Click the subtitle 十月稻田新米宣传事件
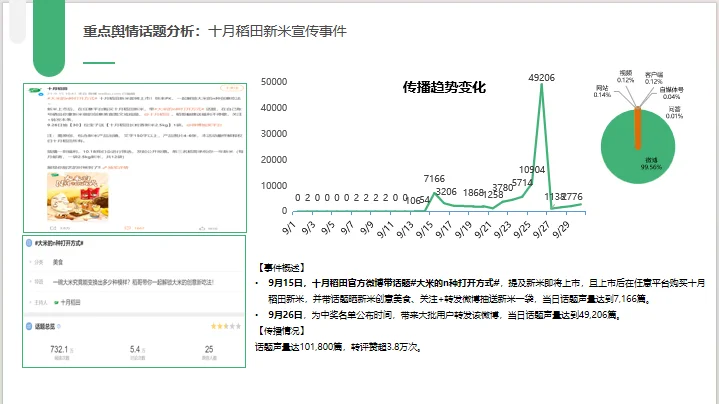This screenshot has width=719, height=404. pyautogui.click(x=277, y=31)
